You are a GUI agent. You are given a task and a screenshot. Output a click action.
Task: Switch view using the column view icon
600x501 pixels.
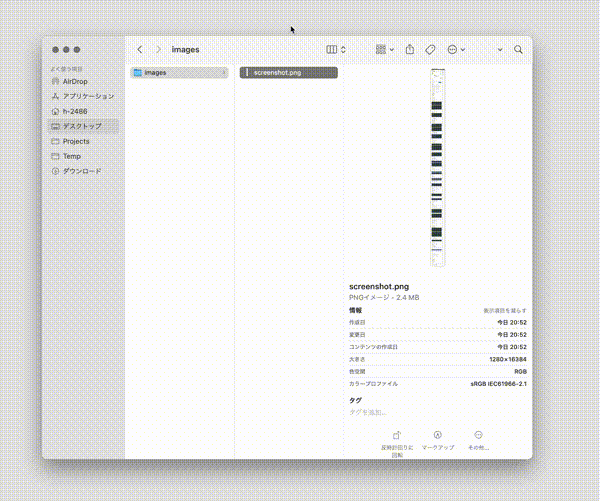coord(331,49)
